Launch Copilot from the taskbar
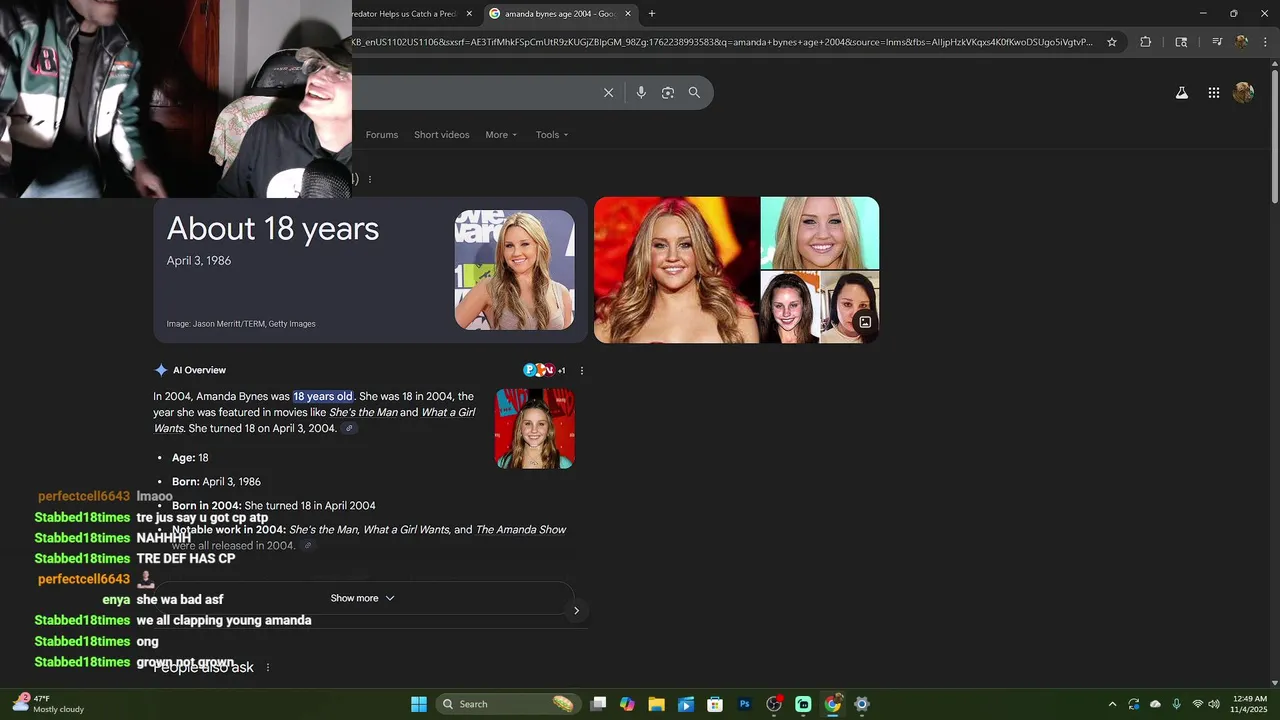This screenshot has width=1280, height=720. pyautogui.click(x=627, y=704)
